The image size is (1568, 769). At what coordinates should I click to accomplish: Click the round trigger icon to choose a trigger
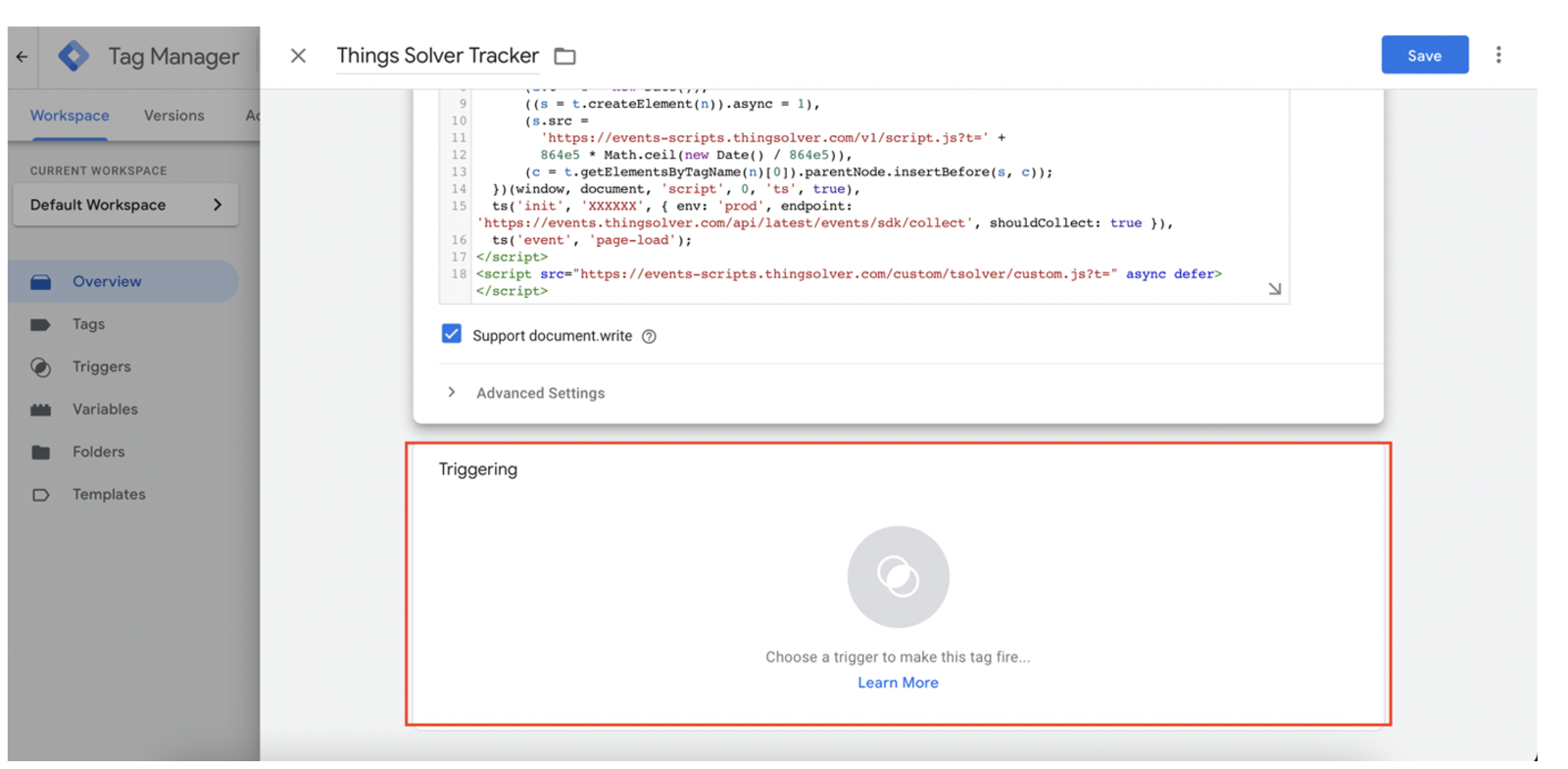click(x=898, y=577)
